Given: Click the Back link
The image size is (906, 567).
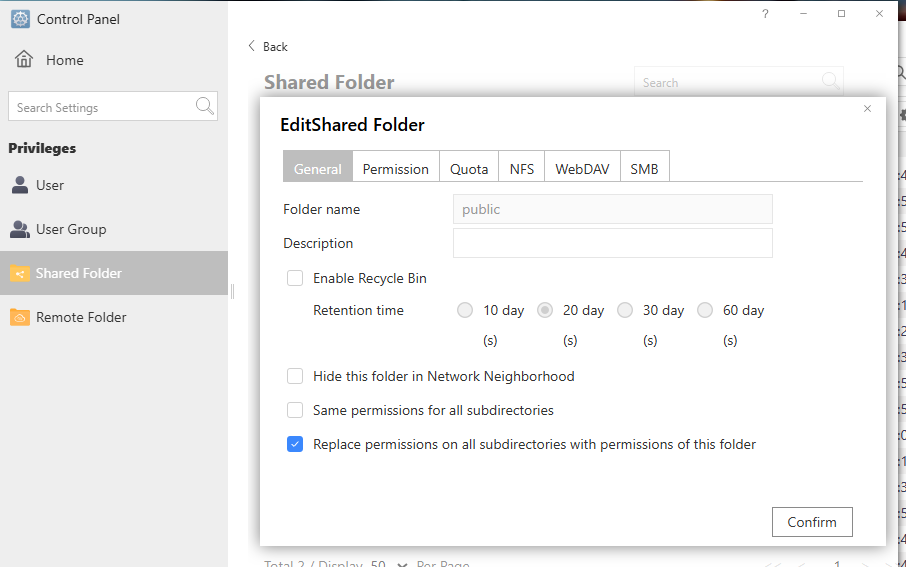Looking at the screenshot, I should click(275, 47).
